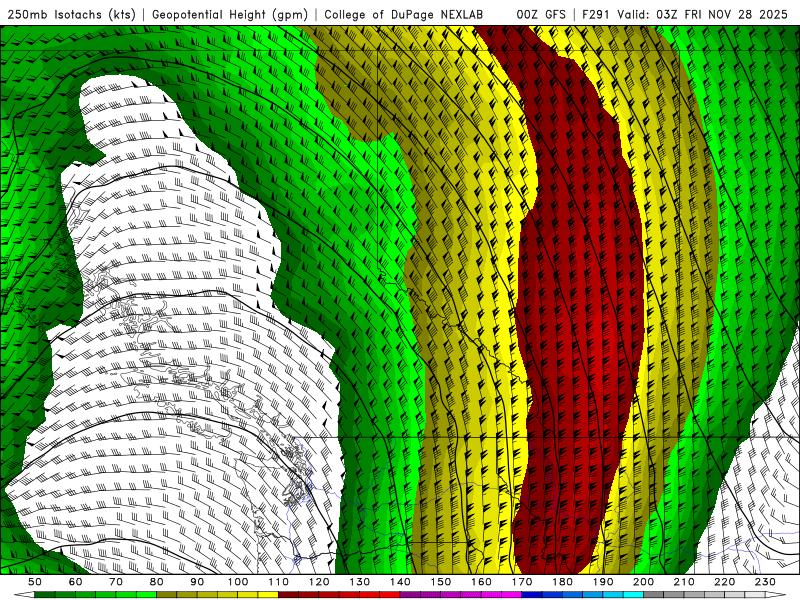The width and height of the screenshot is (800, 600).
Task: Click the bright yellow swatch just below 110 kt
Action: pyautogui.click(x=268, y=594)
